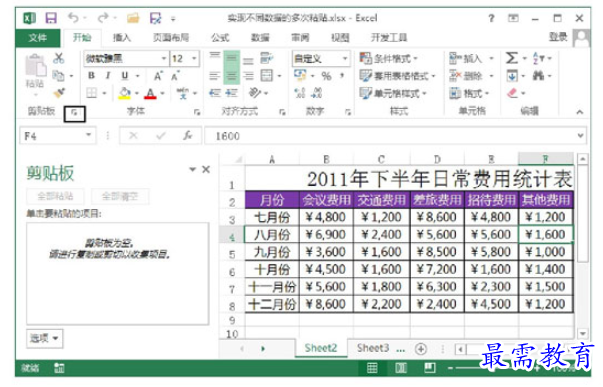The width and height of the screenshot is (603, 387).
Task: Click the Undo arrow icon
Action: [x=73, y=18]
